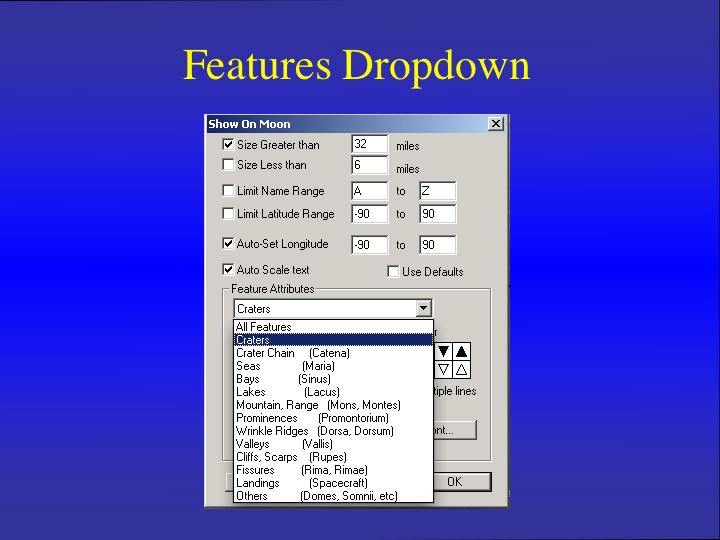Enable the Size Less than checkbox
Screen dimensions: 720x540
228,165
